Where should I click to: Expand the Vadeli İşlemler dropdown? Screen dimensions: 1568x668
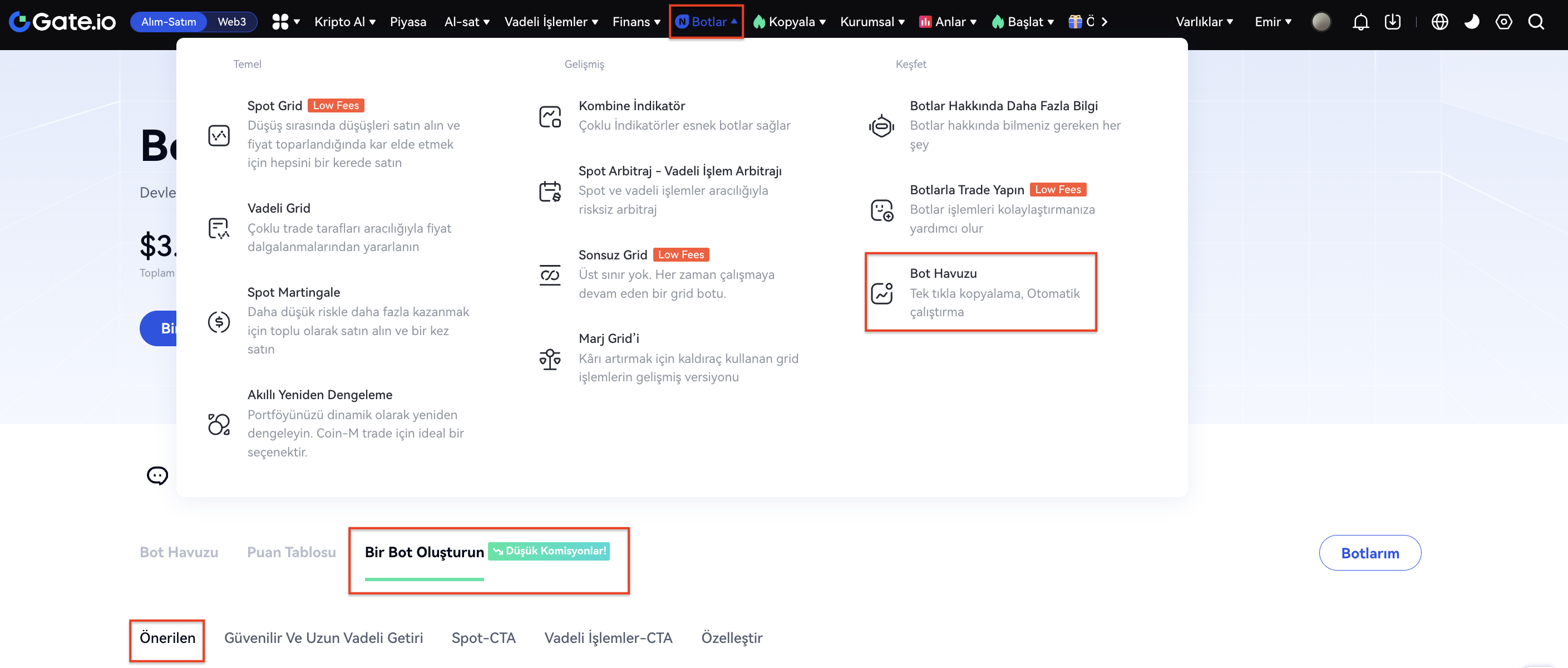click(x=551, y=22)
